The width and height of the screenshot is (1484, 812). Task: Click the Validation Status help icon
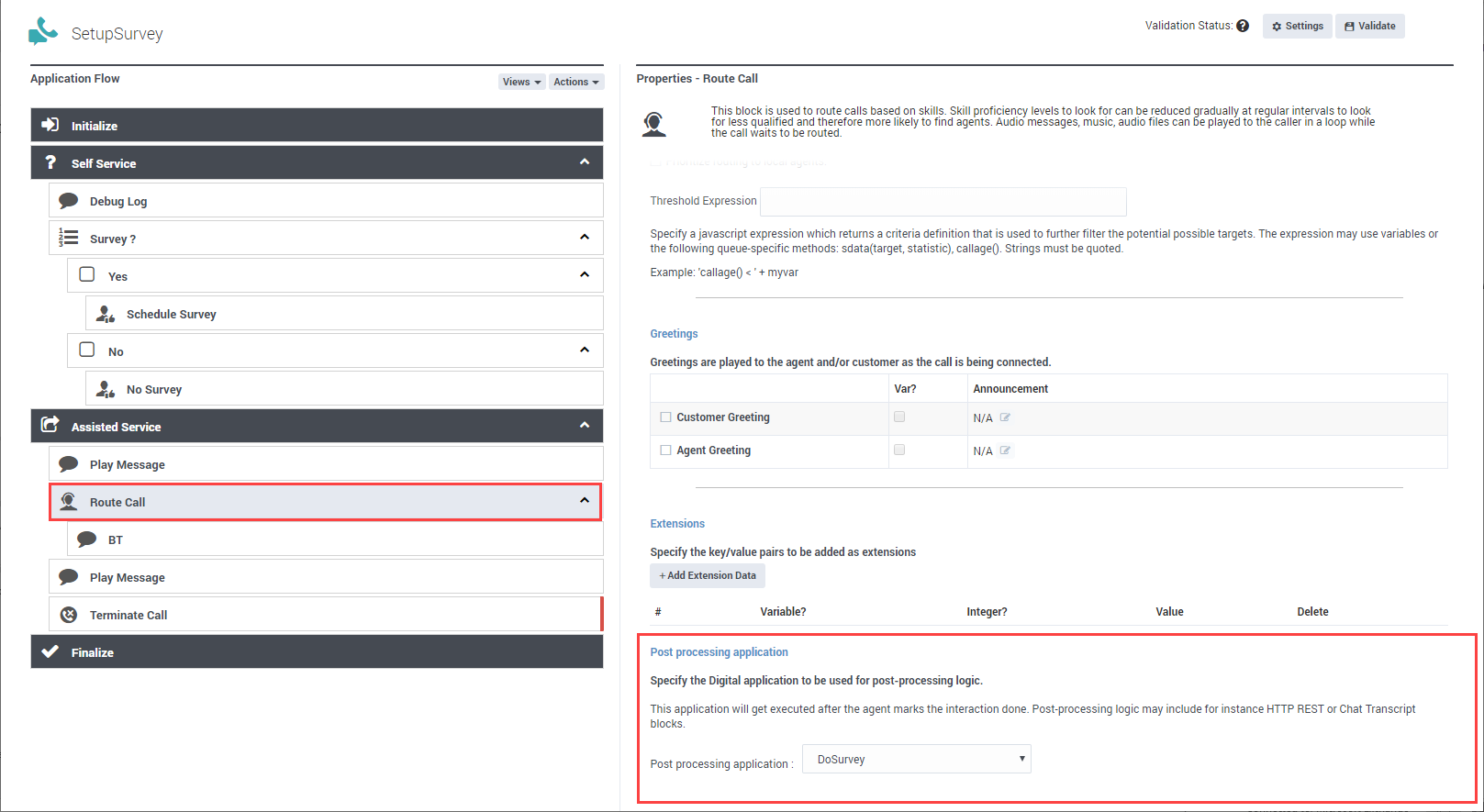pyautogui.click(x=1243, y=26)
